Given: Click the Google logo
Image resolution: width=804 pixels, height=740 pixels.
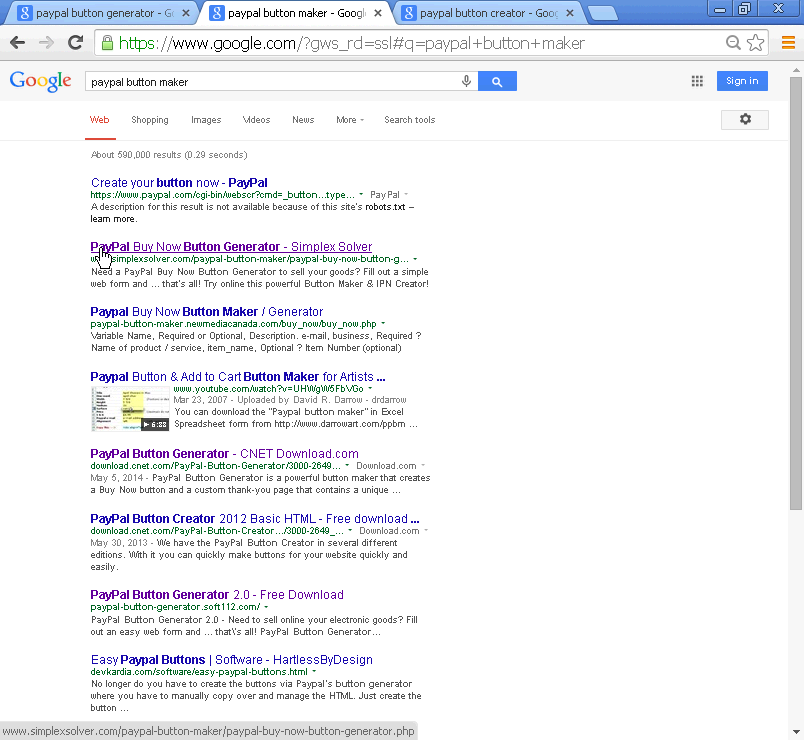Looking at the screenshot, I should coord(41,81).
